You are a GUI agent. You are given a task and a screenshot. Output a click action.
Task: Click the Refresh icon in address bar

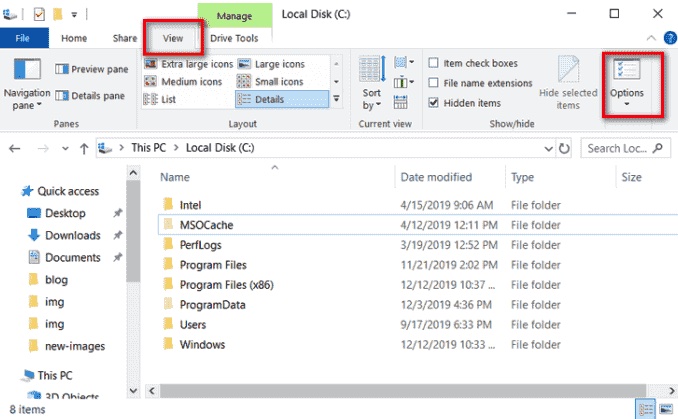click(564, 149)
